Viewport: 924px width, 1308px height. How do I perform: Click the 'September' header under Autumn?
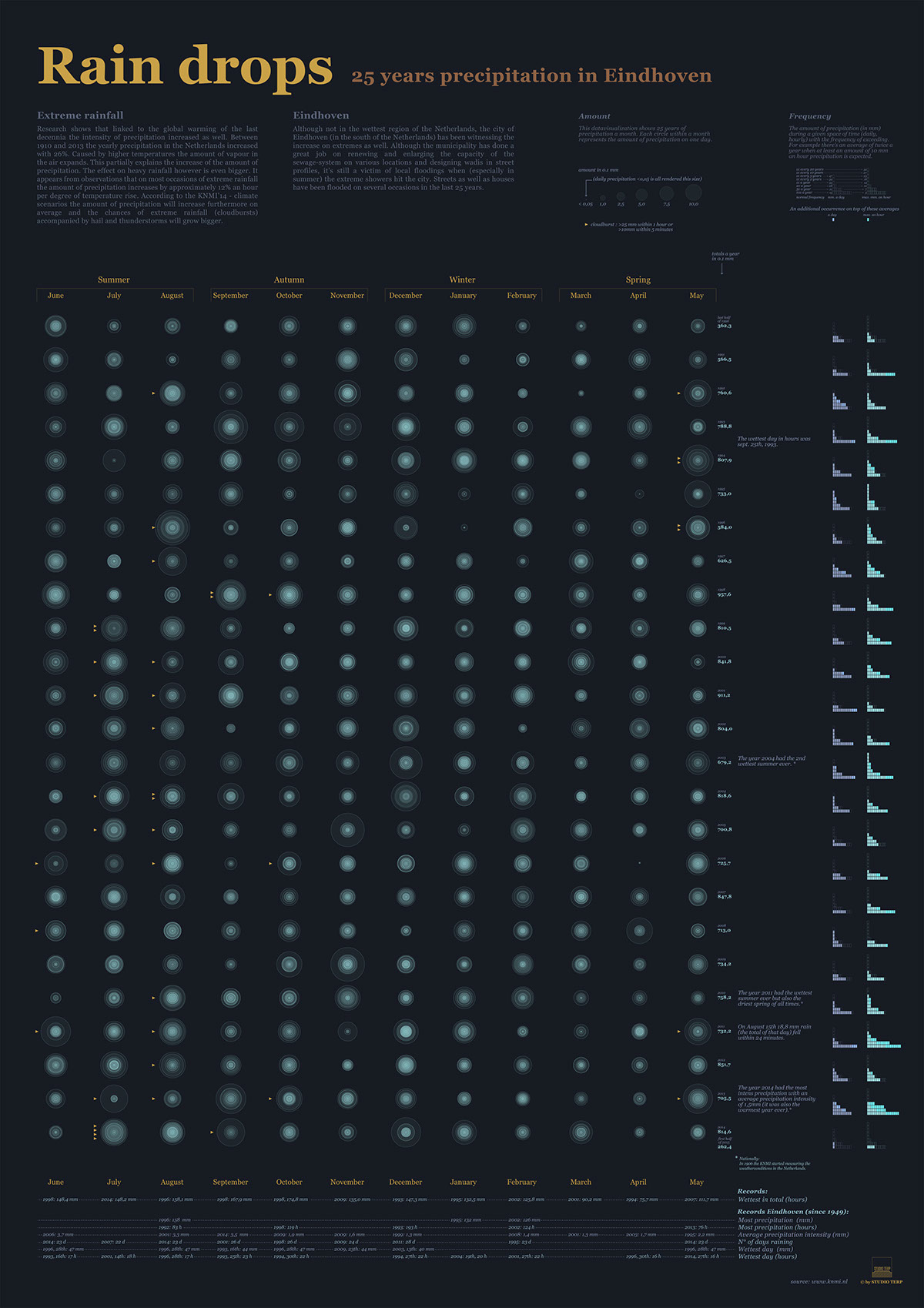230,296
